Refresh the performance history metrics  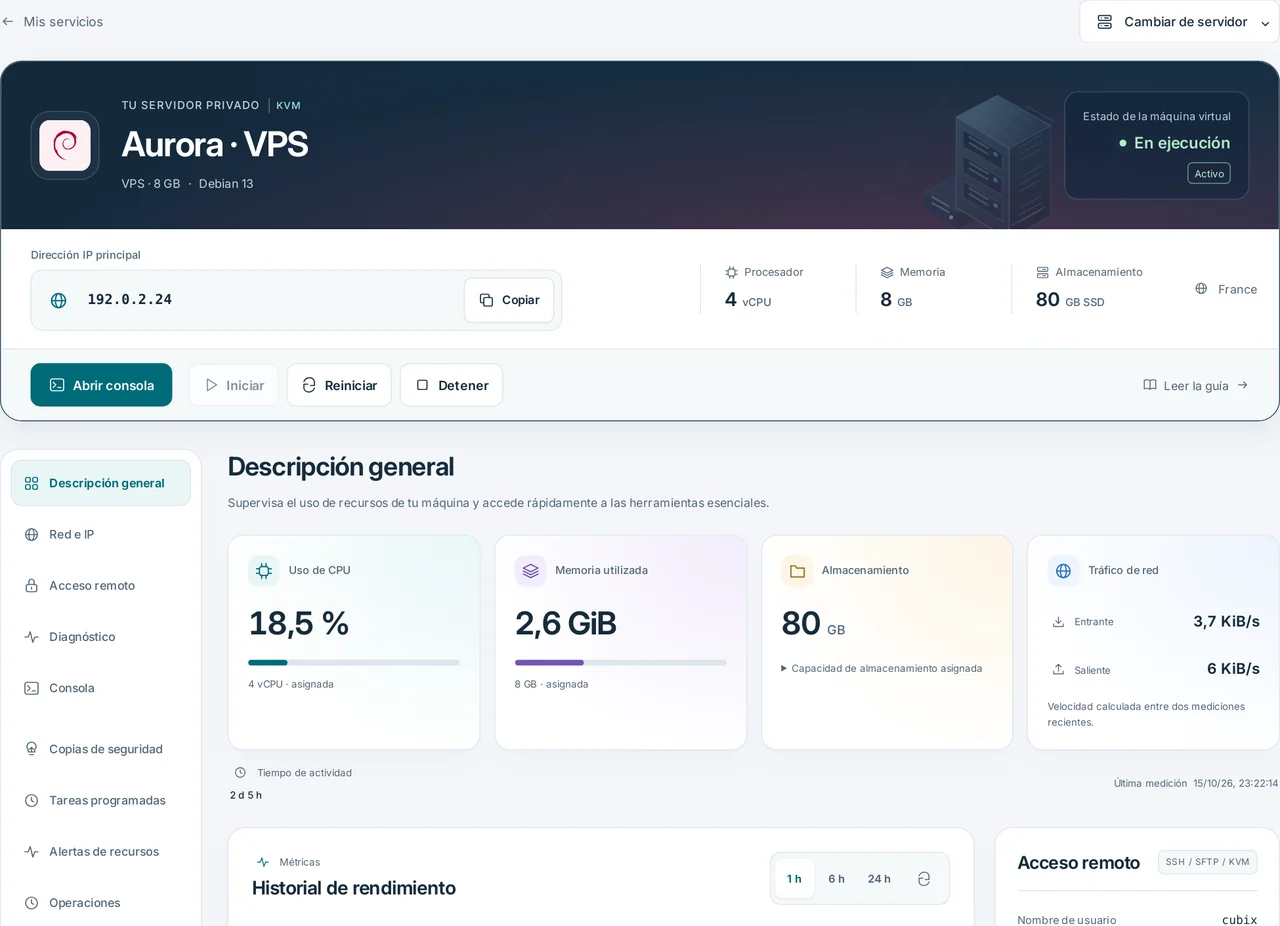point(924,879)
